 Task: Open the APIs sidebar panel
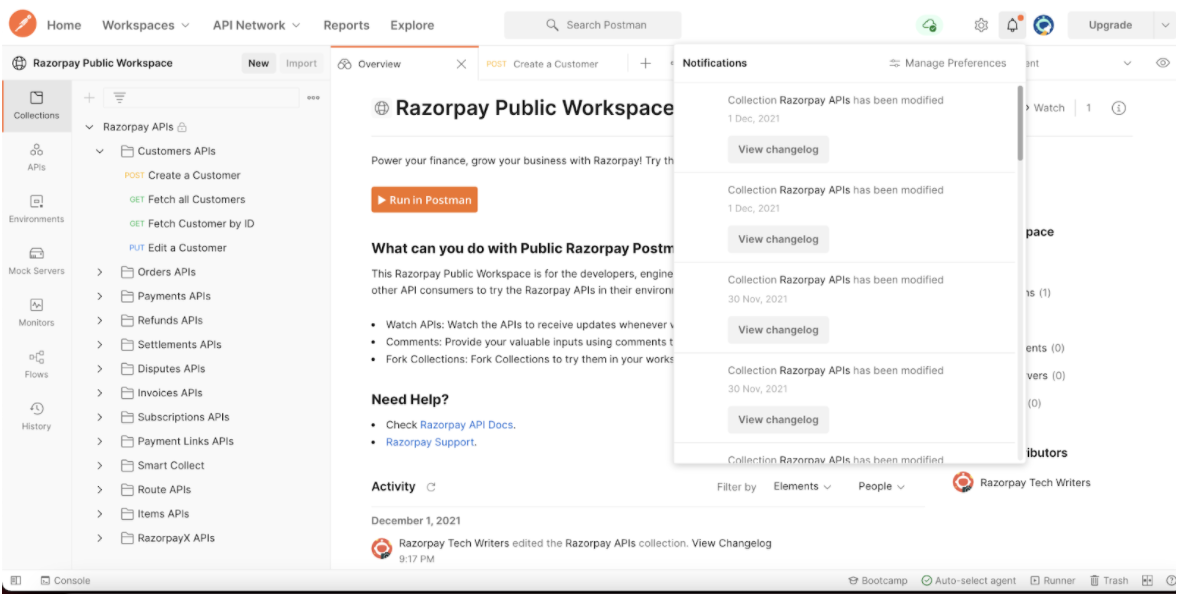point(36,157)
